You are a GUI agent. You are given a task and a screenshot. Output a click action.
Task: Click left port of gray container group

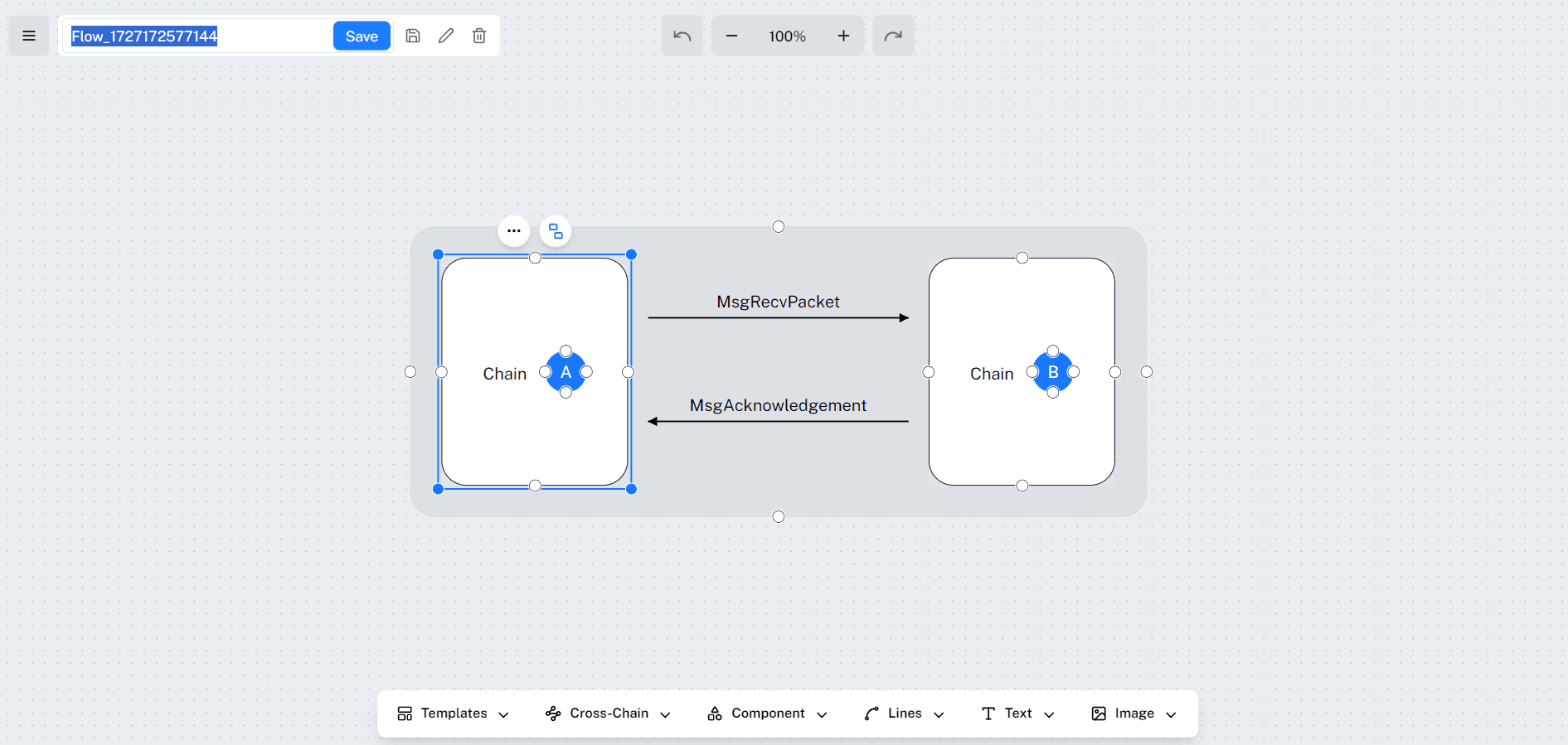tap(410, 372)
